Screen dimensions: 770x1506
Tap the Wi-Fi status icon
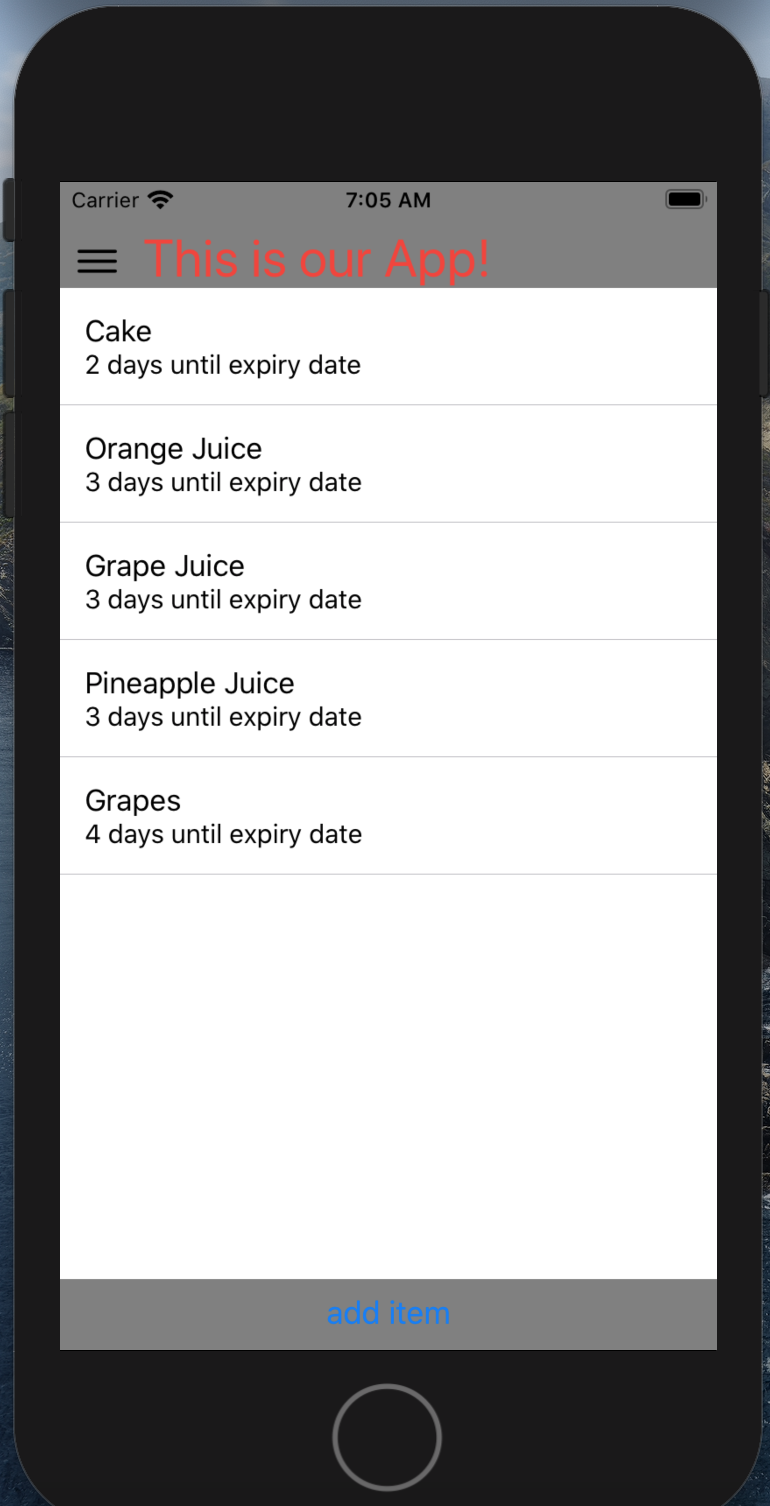160,199
